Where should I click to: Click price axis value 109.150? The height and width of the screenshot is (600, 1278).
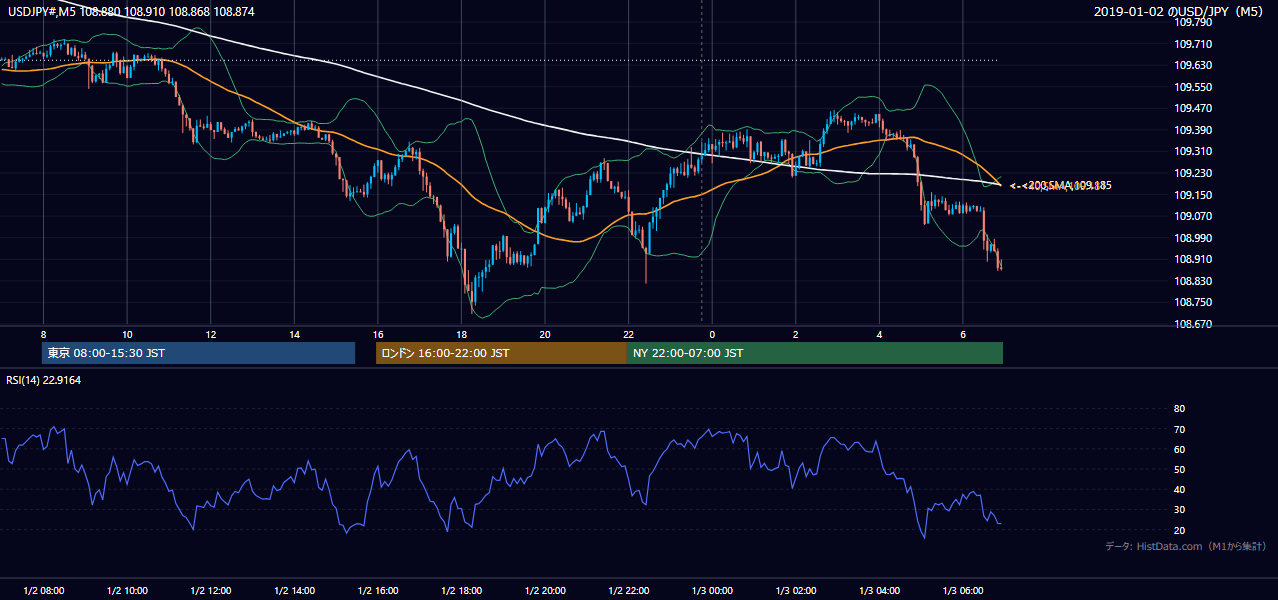click(1193, 195)
